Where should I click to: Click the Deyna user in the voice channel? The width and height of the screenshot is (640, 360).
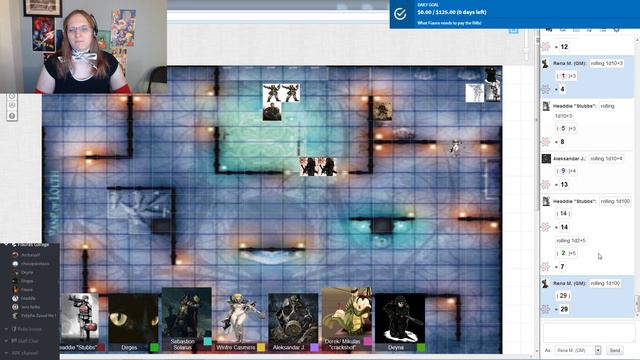(x=27, y=272)
